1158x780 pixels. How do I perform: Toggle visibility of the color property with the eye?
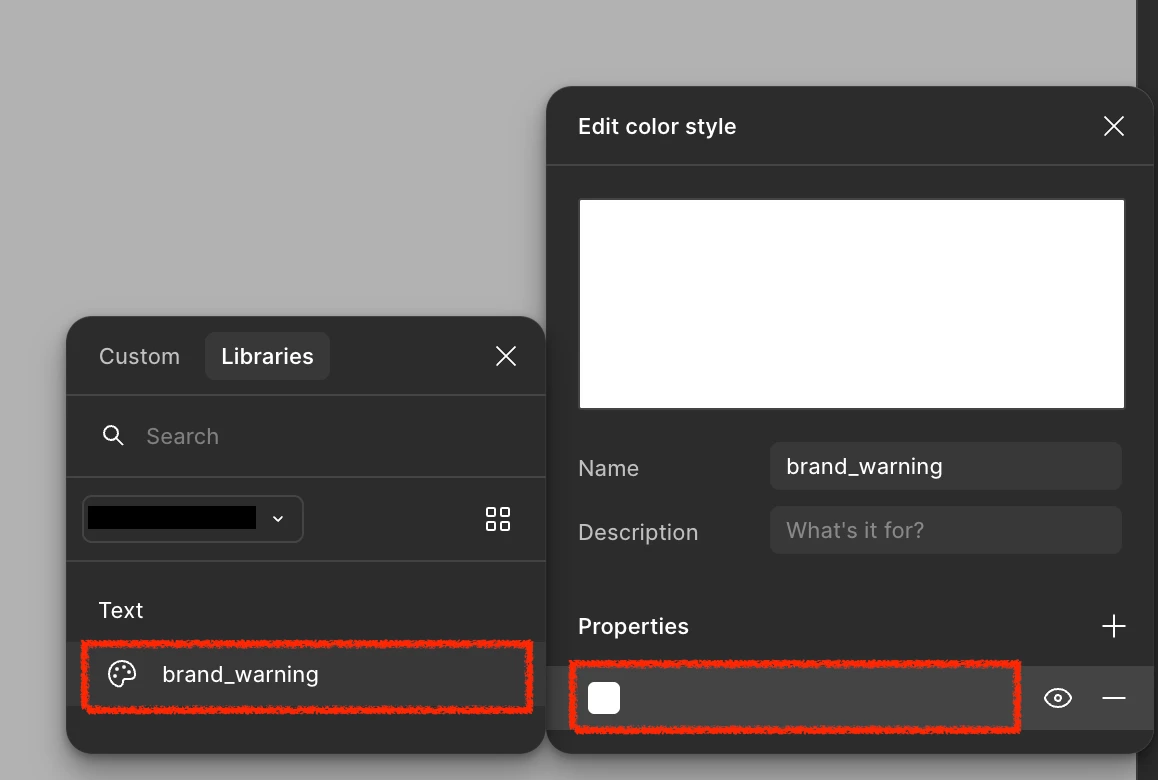coord(1057,697)
